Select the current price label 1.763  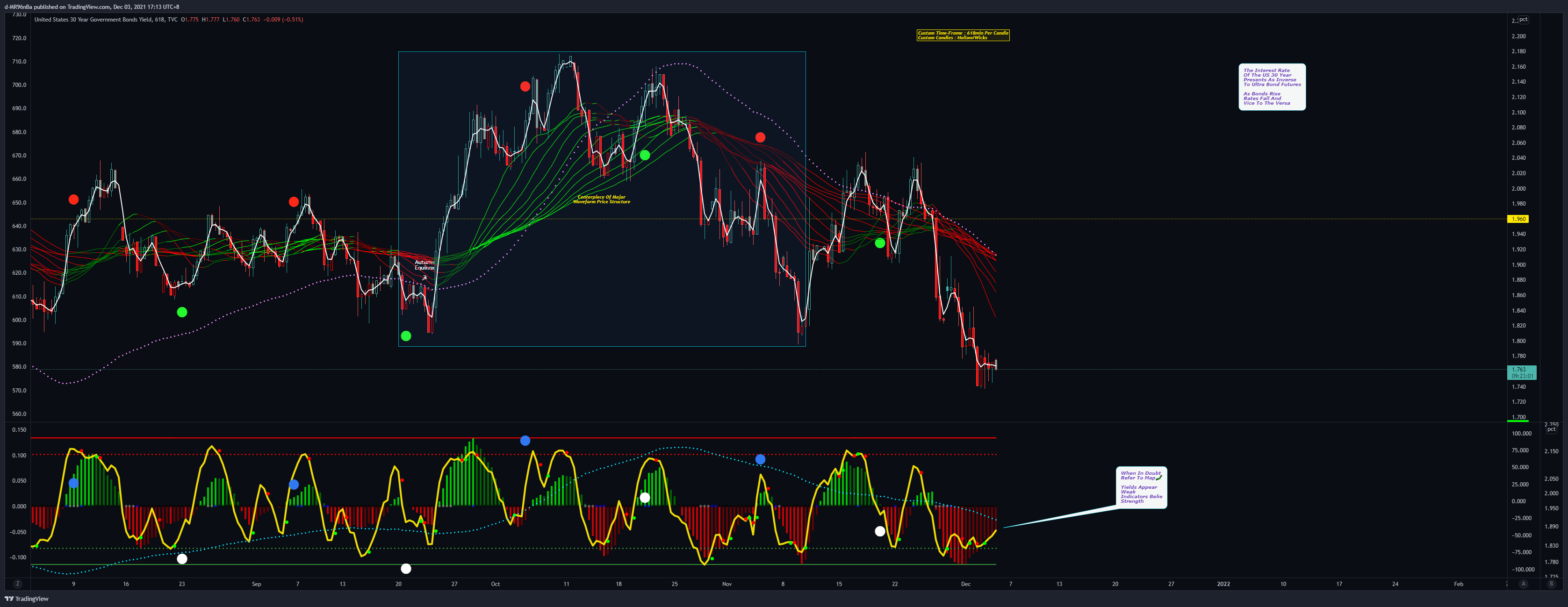click(x=1522, y=373)
